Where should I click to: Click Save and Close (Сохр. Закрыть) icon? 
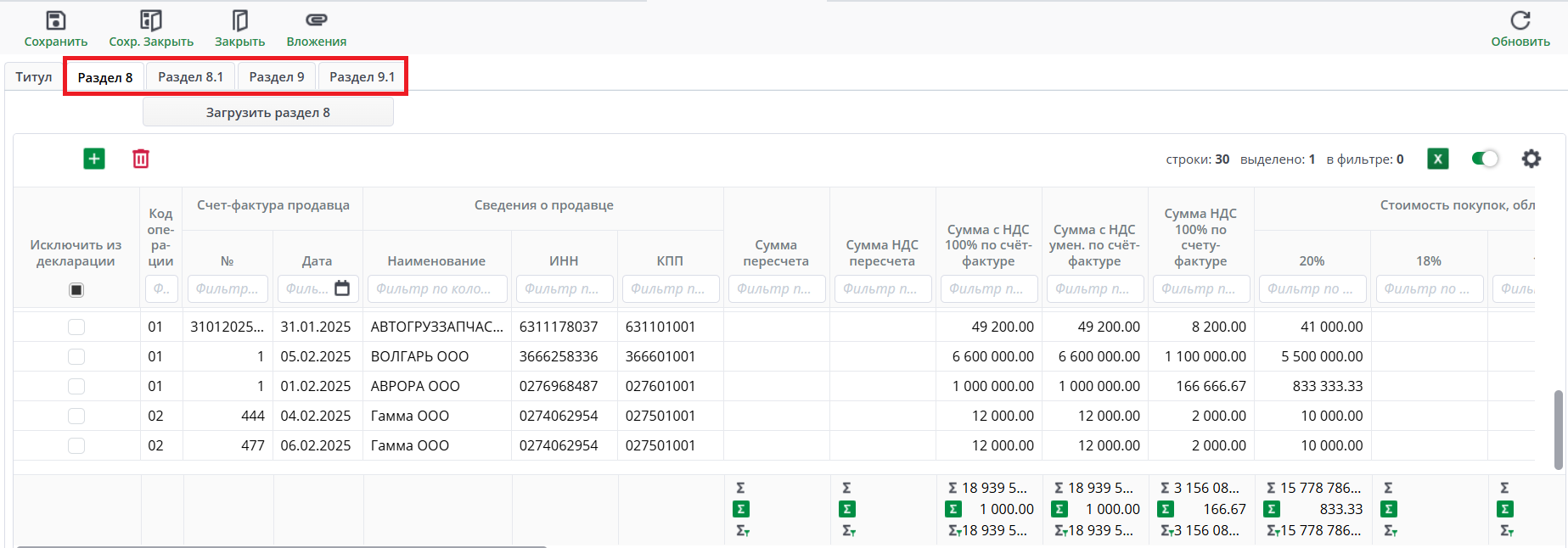pos(151,20)
